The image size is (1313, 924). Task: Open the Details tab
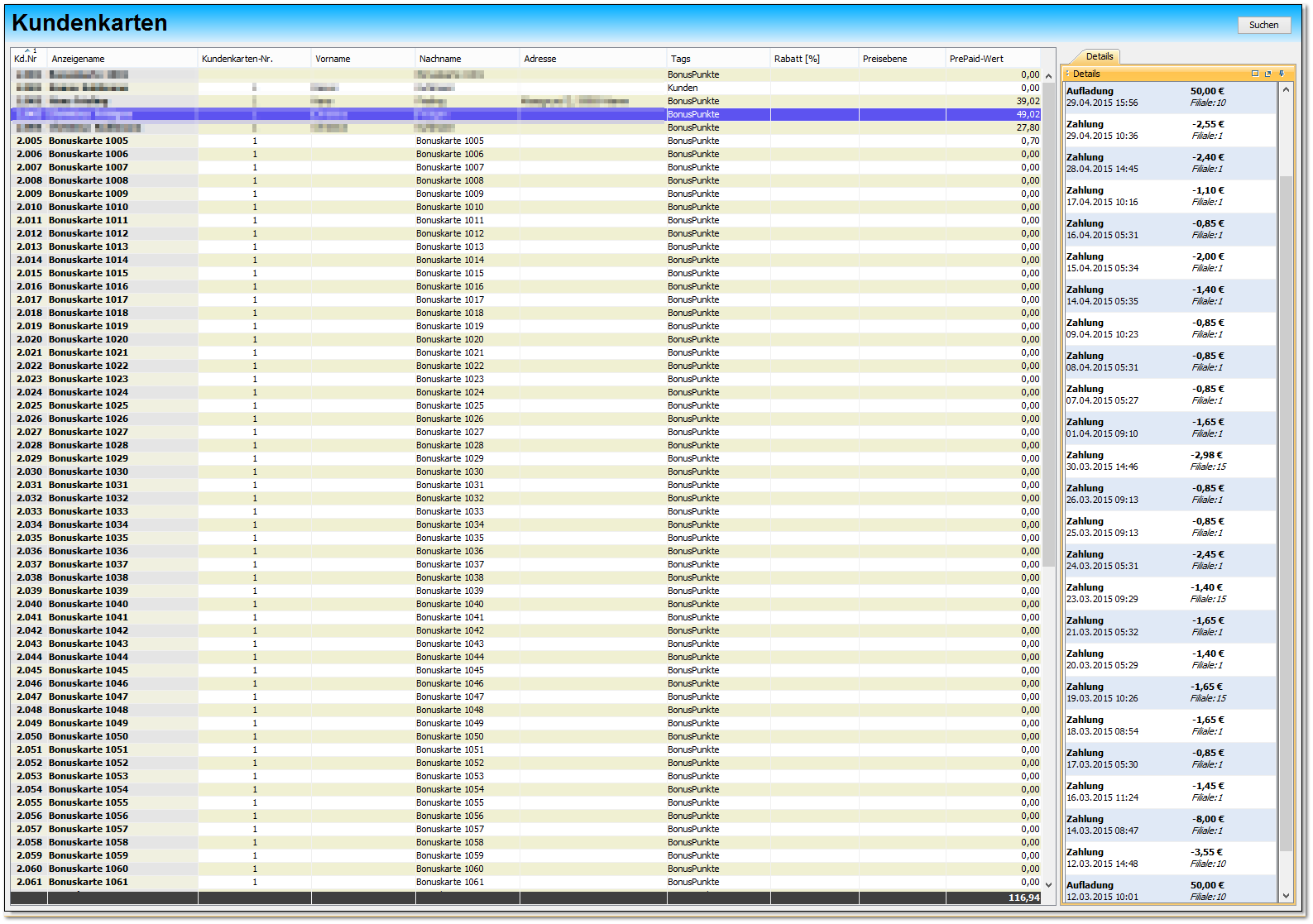[1099, 56]
